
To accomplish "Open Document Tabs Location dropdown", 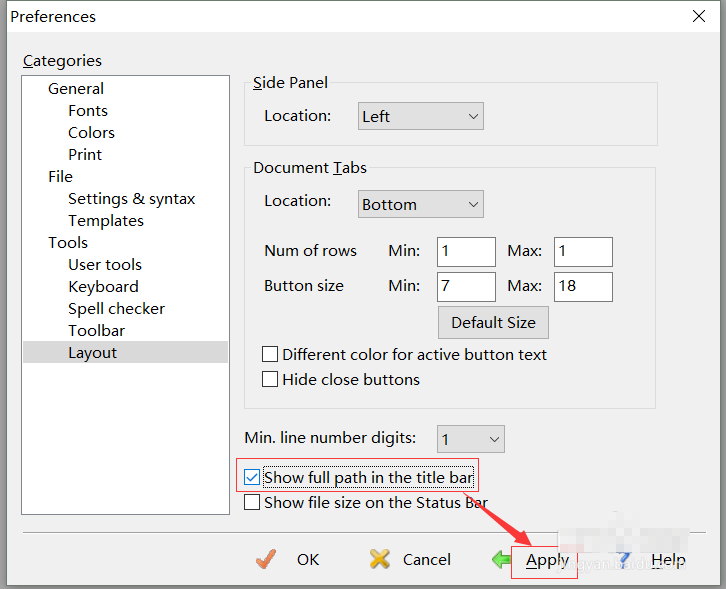I will click(421, 204).
